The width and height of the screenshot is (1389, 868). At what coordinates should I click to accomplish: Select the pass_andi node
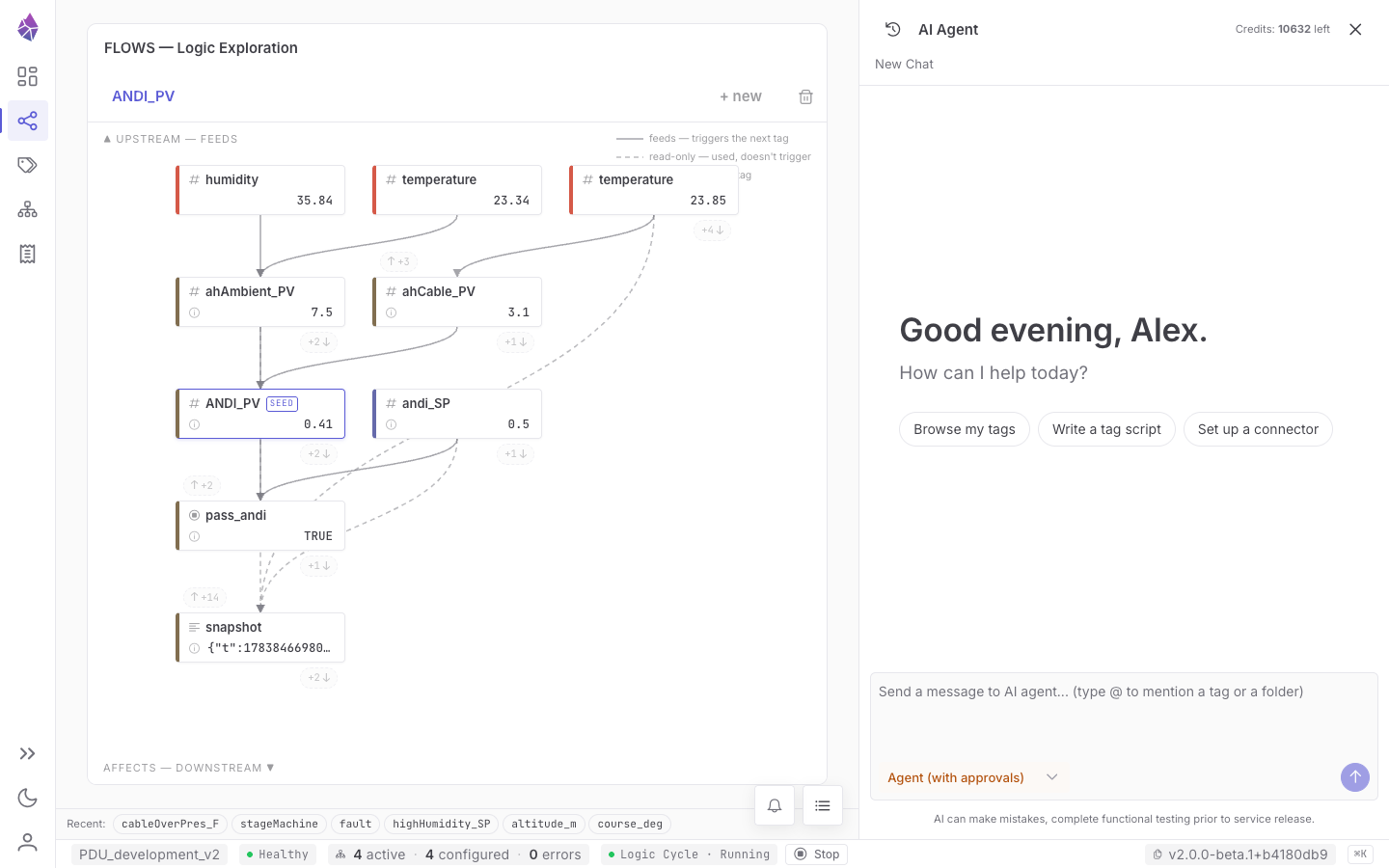point(260,526)
